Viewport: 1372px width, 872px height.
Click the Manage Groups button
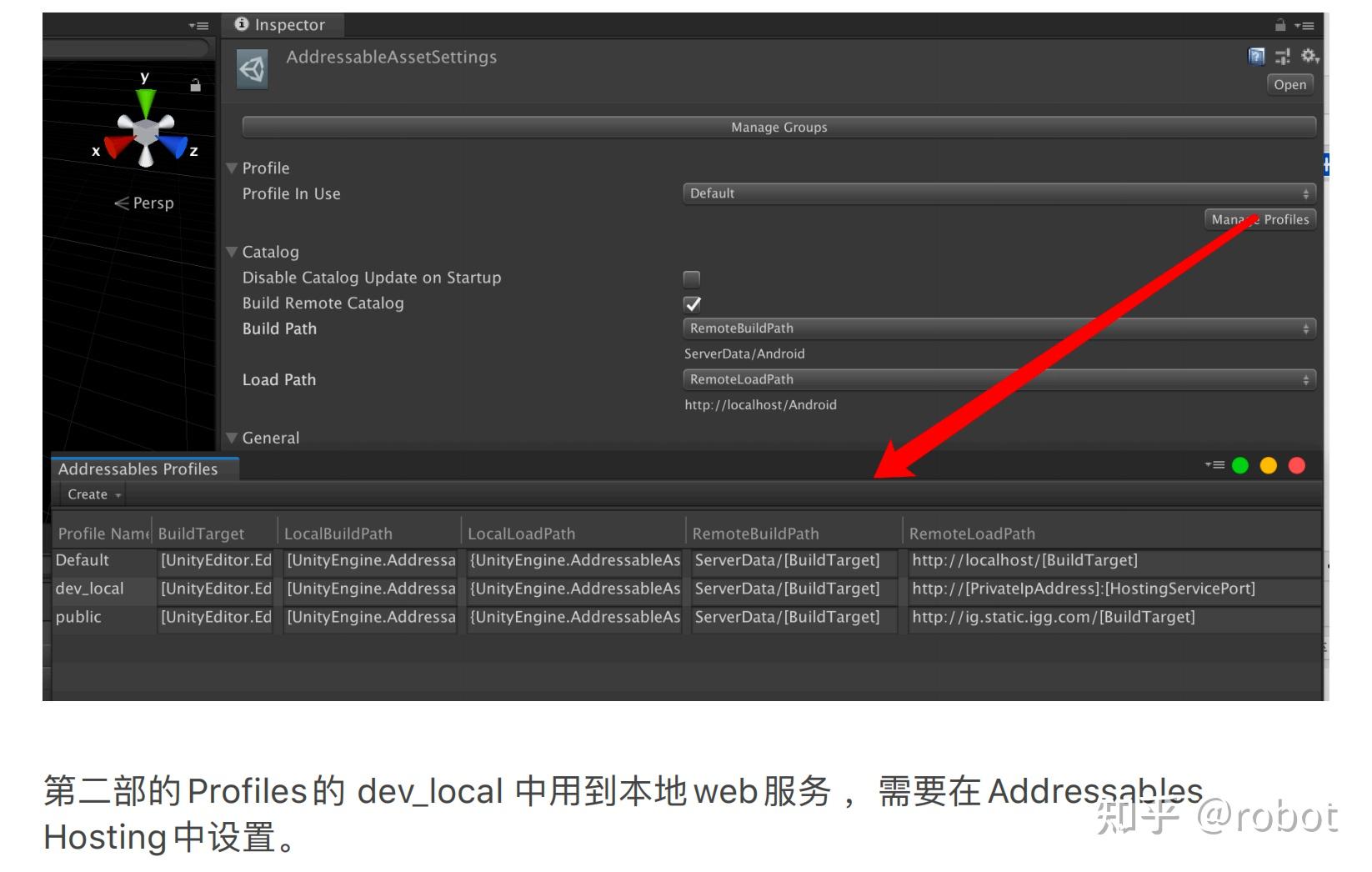click(778, 127)
